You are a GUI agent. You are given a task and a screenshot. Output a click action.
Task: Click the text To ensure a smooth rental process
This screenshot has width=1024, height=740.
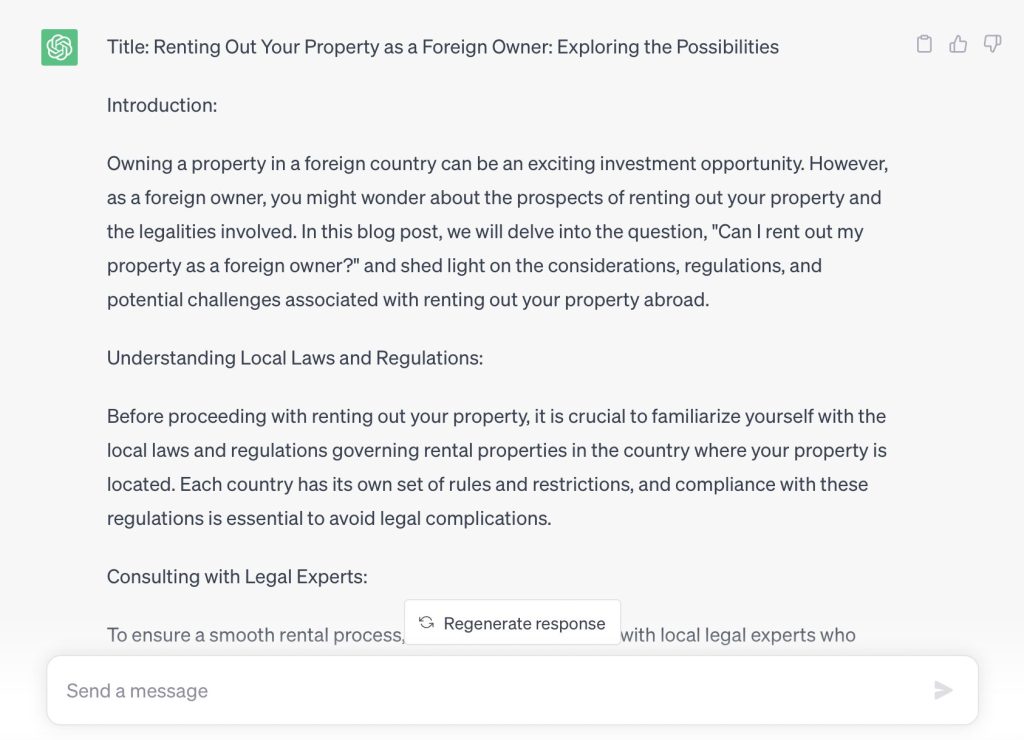coord(256,635)
